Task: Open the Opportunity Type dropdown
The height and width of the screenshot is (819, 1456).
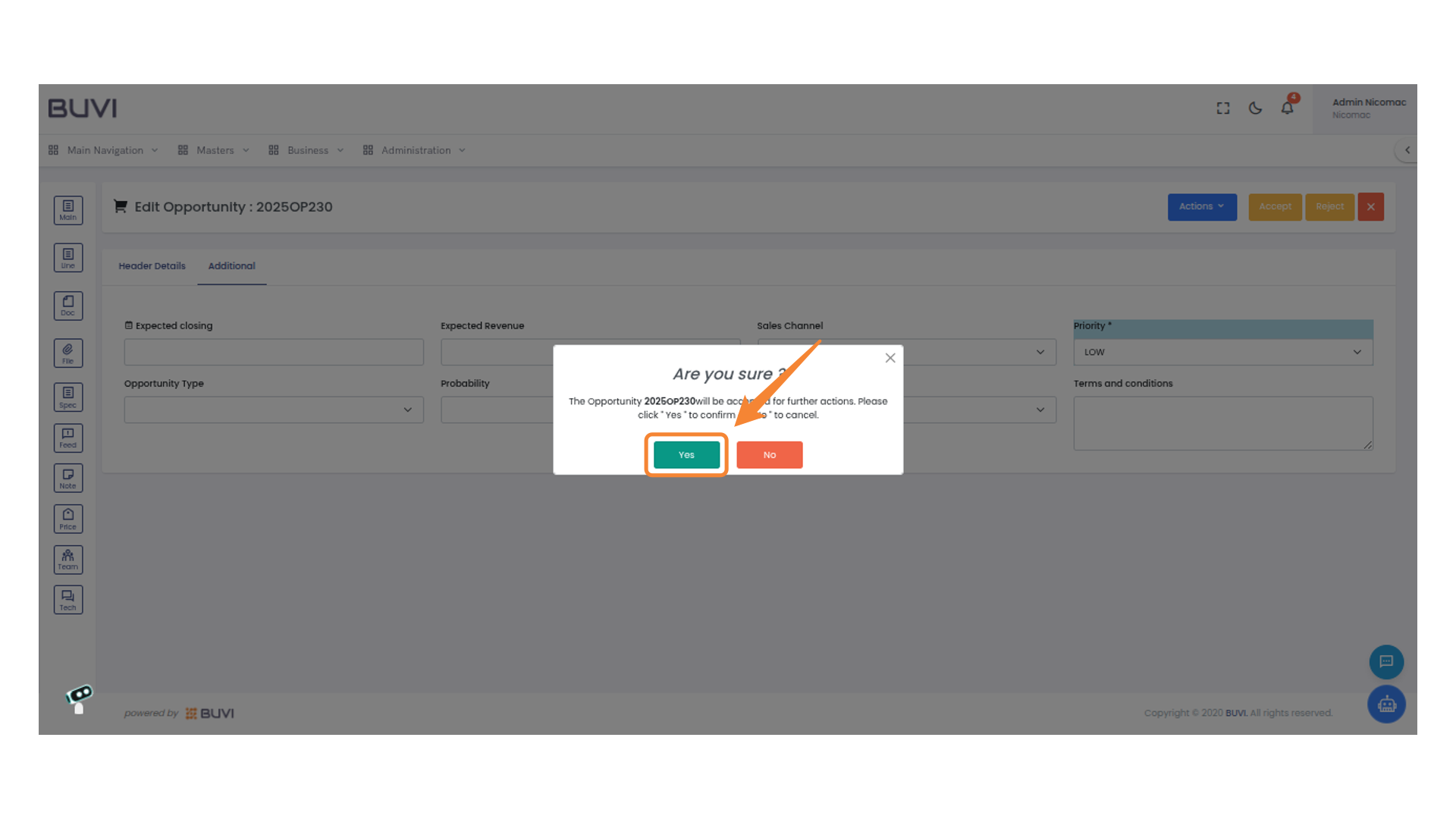Action: [x=274, y=409]
